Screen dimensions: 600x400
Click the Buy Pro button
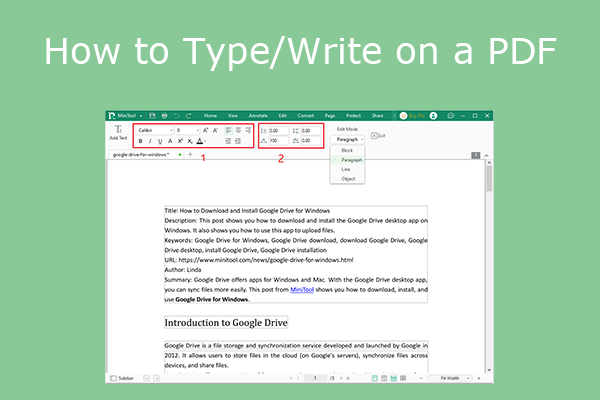click(x=412, y=116)
